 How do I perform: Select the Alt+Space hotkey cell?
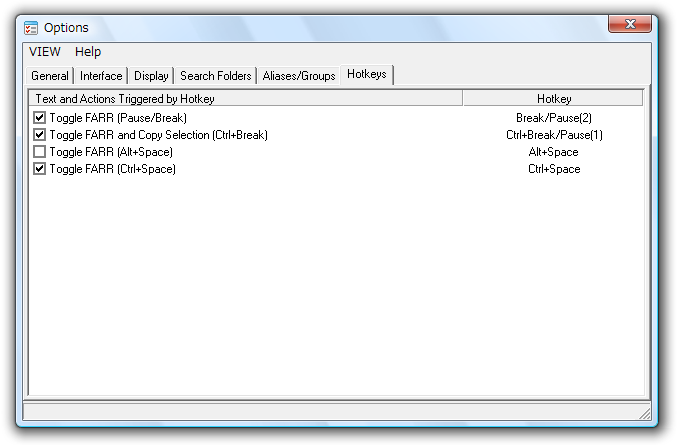(553, 152)
